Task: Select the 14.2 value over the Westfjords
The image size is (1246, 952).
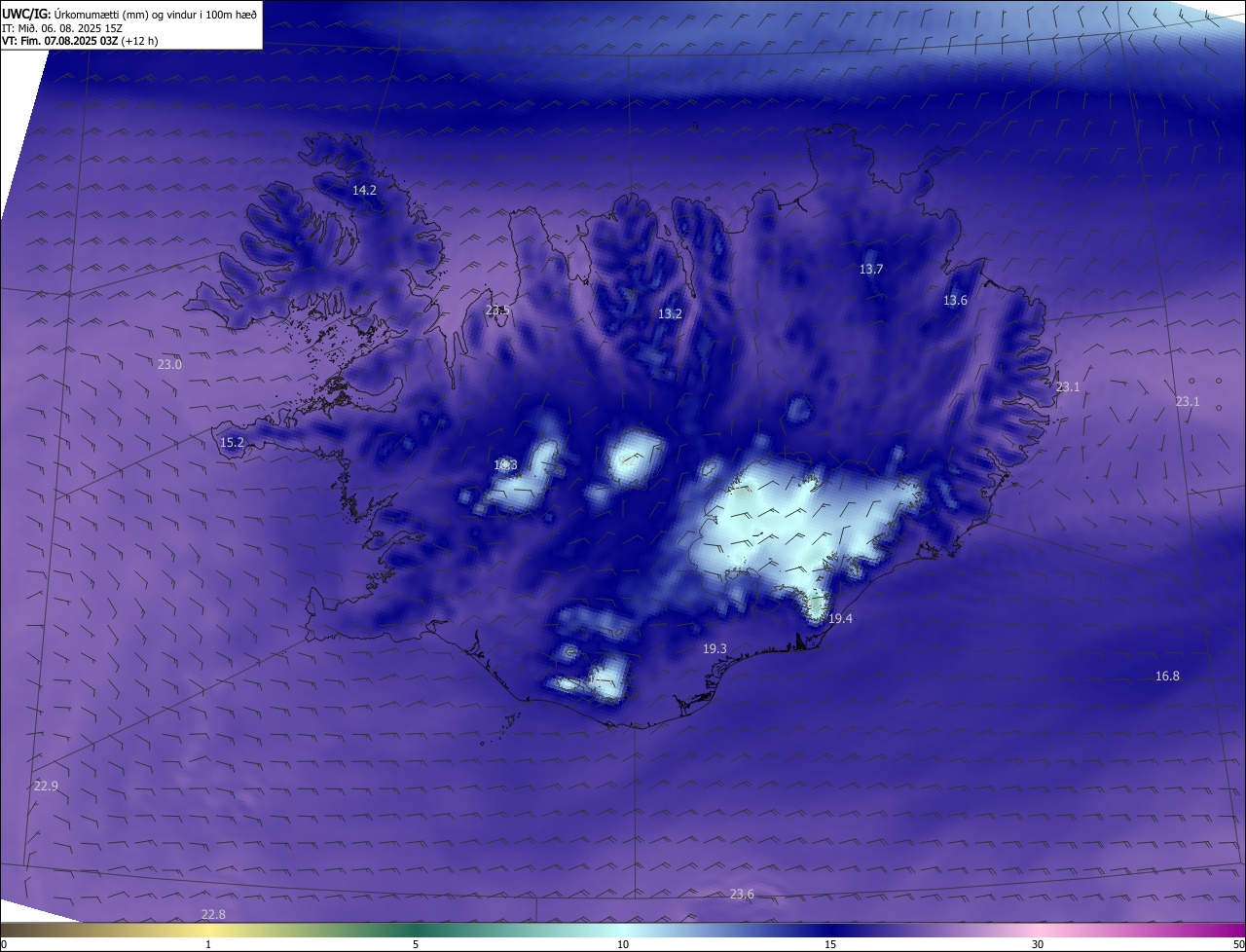Action: point(364,191)
